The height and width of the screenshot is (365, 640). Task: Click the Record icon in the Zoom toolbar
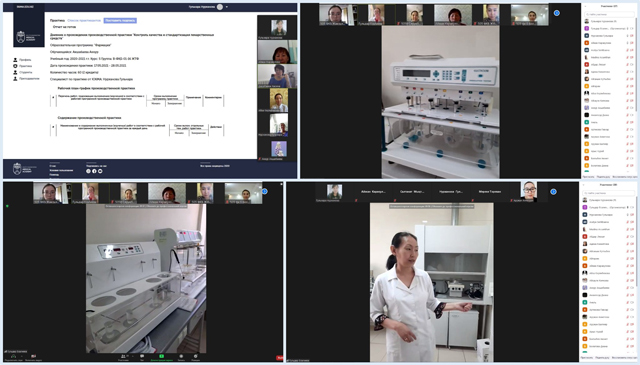point(181,356)
